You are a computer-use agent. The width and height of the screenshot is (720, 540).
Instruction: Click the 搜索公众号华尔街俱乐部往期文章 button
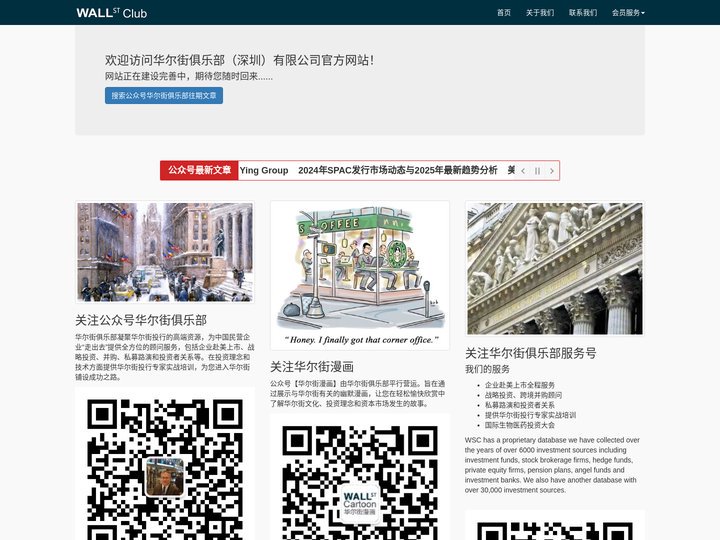(x=164, y=96)
